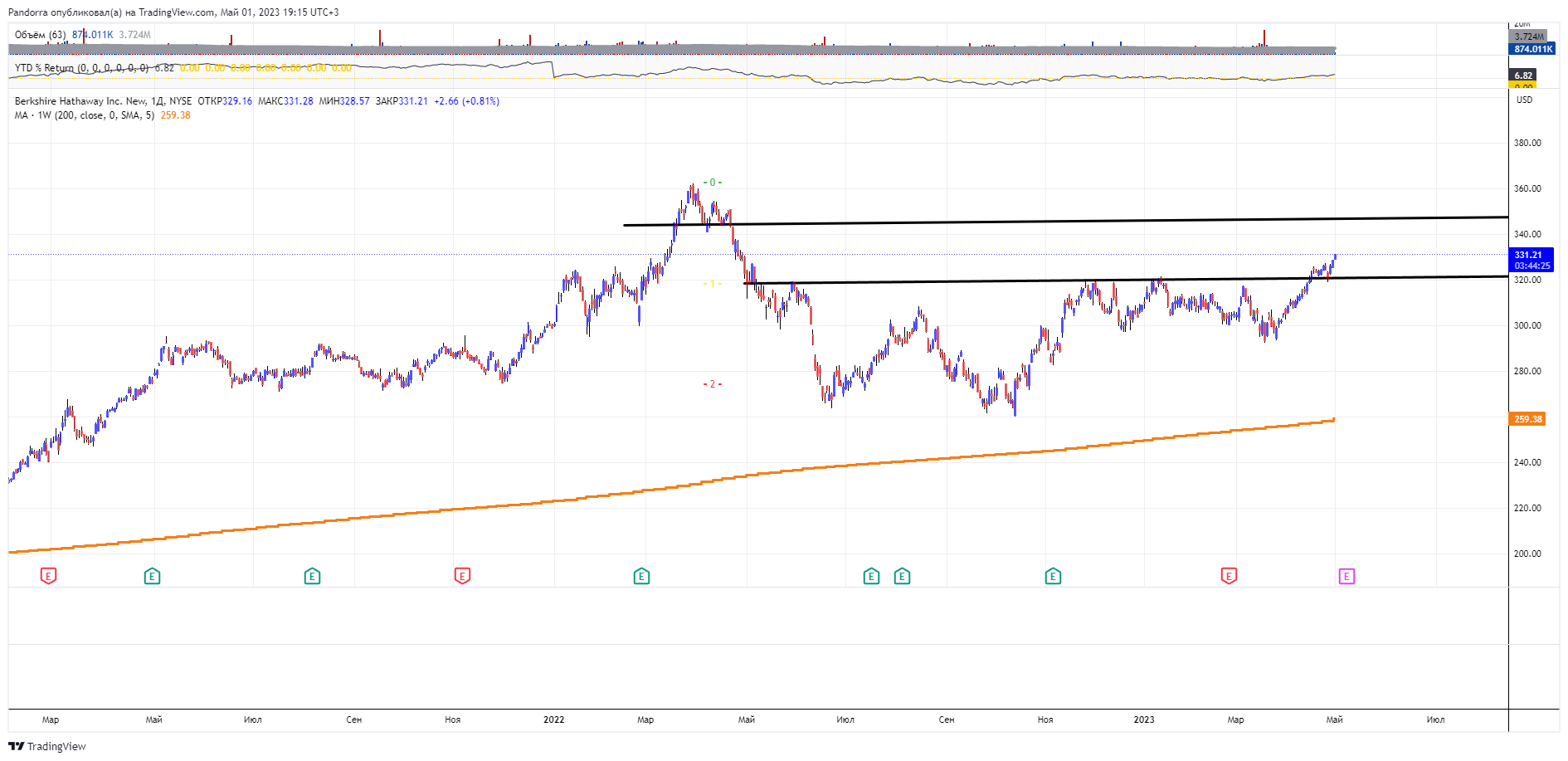Click the 280.00 price scale label

click(1527, 371)
